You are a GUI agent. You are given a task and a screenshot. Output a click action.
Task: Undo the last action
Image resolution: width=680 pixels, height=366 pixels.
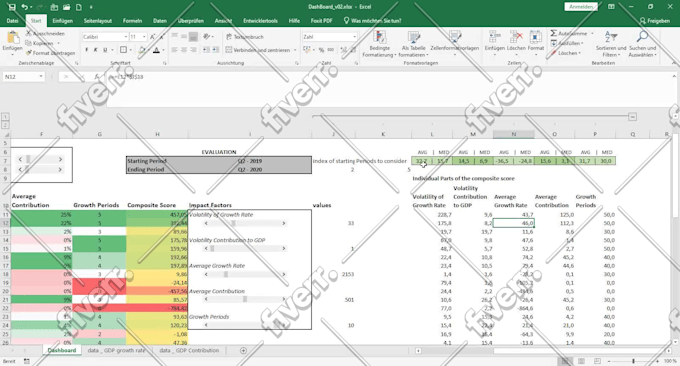point(25,7)
